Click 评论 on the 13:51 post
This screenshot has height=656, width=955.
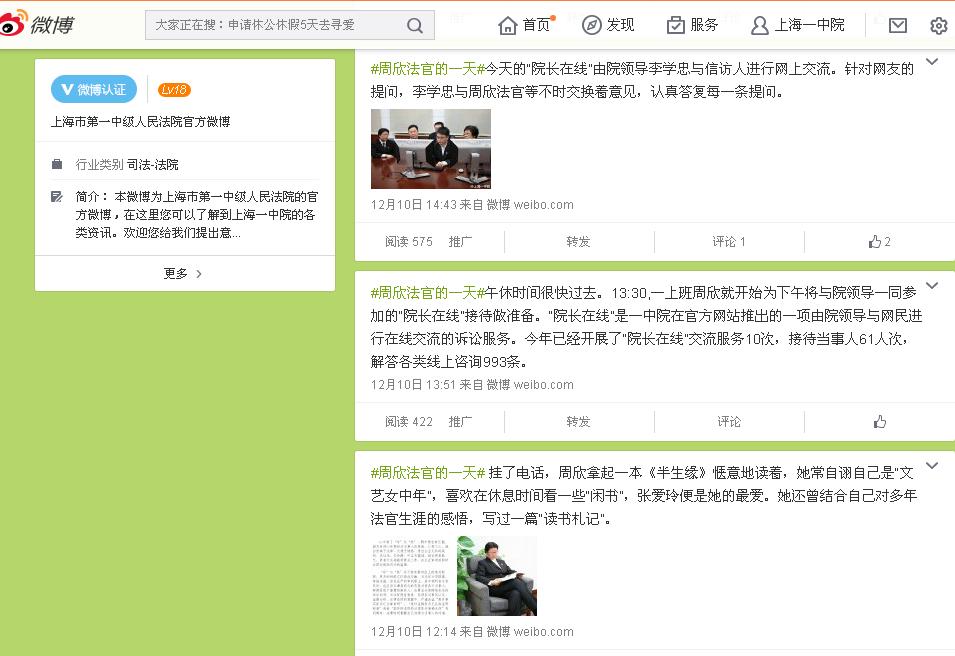coord(729,421)
